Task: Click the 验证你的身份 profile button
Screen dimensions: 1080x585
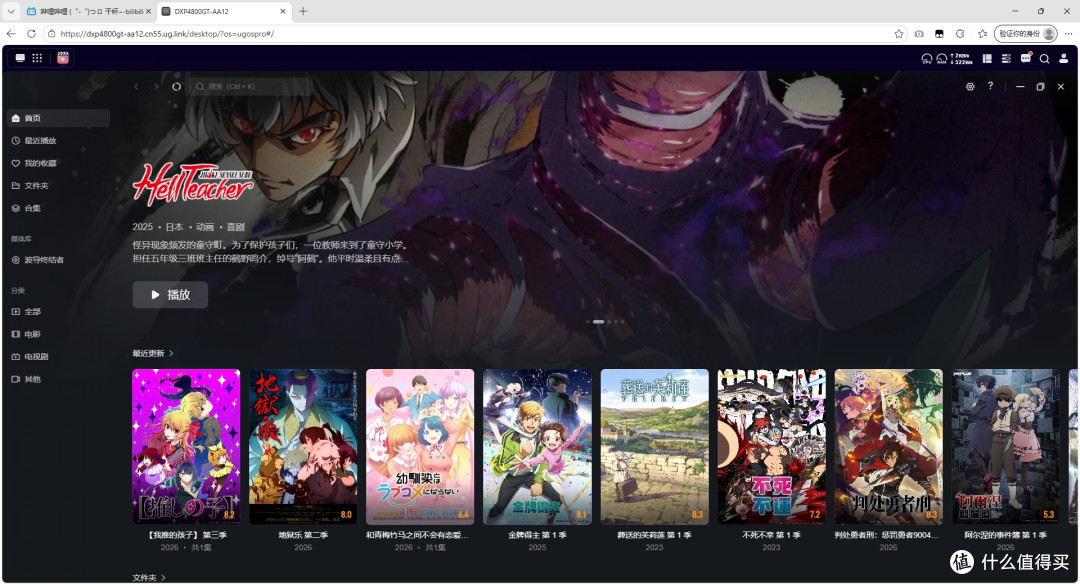Action: pyautogui.click(x=1026, y=34)
